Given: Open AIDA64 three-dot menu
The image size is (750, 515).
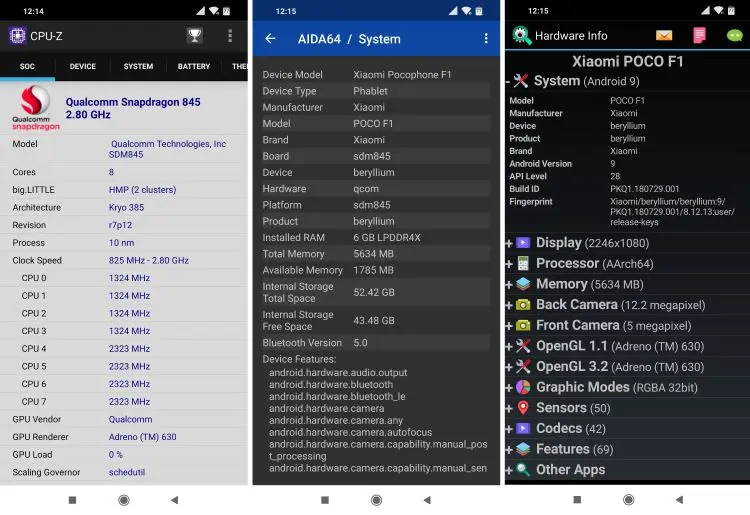Looking at the screenshot, I should 486,39.
